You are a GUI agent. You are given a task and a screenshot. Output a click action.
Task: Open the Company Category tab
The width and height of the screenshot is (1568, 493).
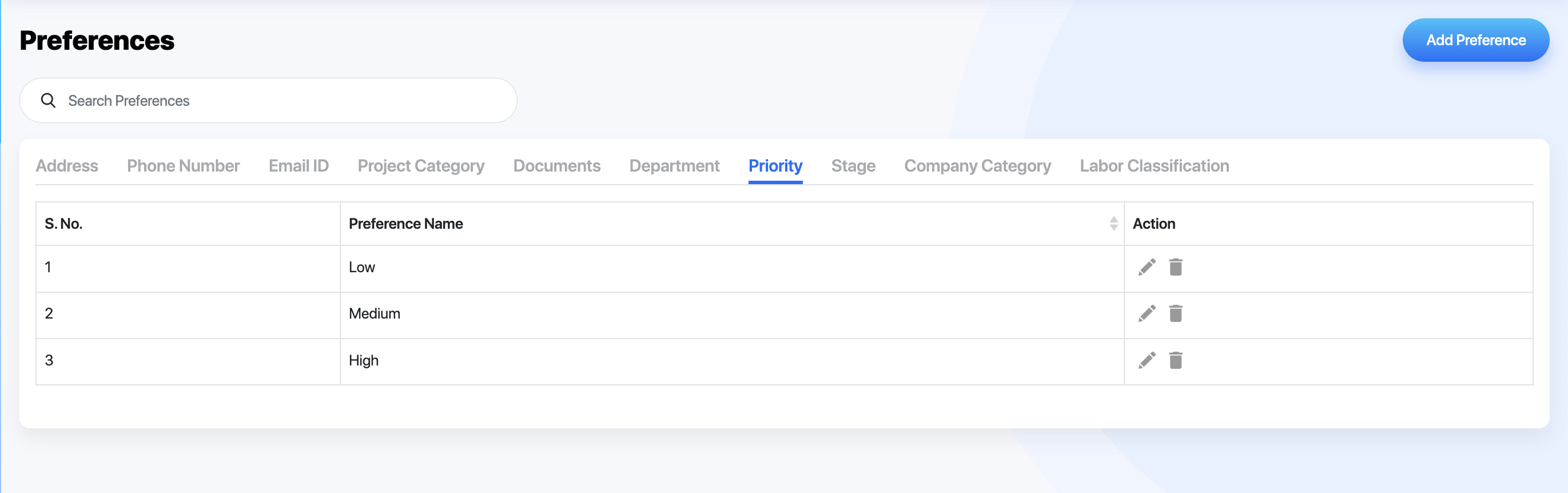click(977, 165)
